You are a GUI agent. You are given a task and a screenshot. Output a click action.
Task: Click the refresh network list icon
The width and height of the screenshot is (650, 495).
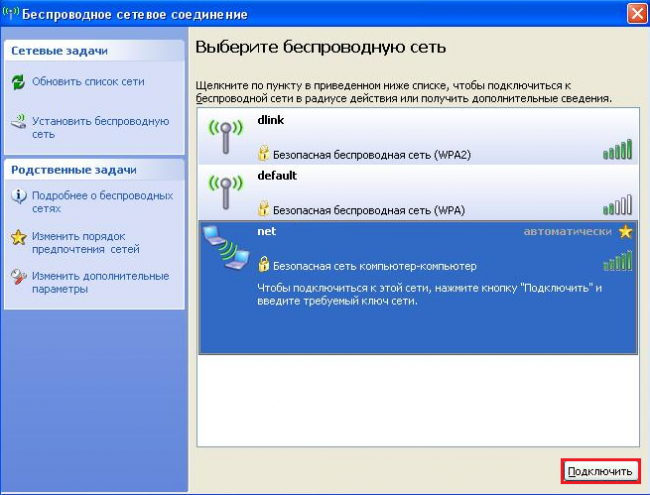coord(18,82)
